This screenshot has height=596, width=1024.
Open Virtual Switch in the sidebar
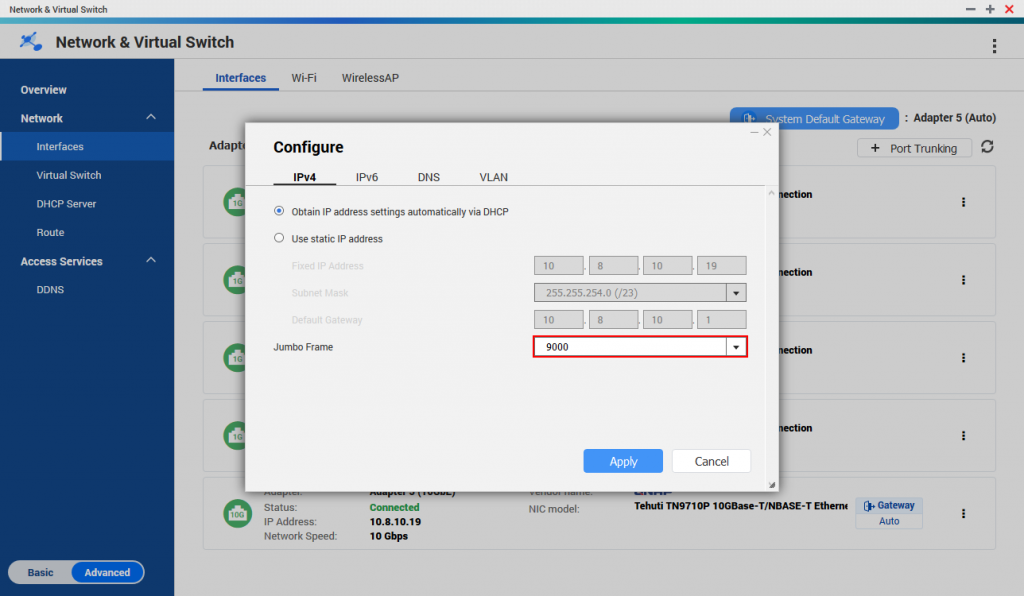click(69, 175)
